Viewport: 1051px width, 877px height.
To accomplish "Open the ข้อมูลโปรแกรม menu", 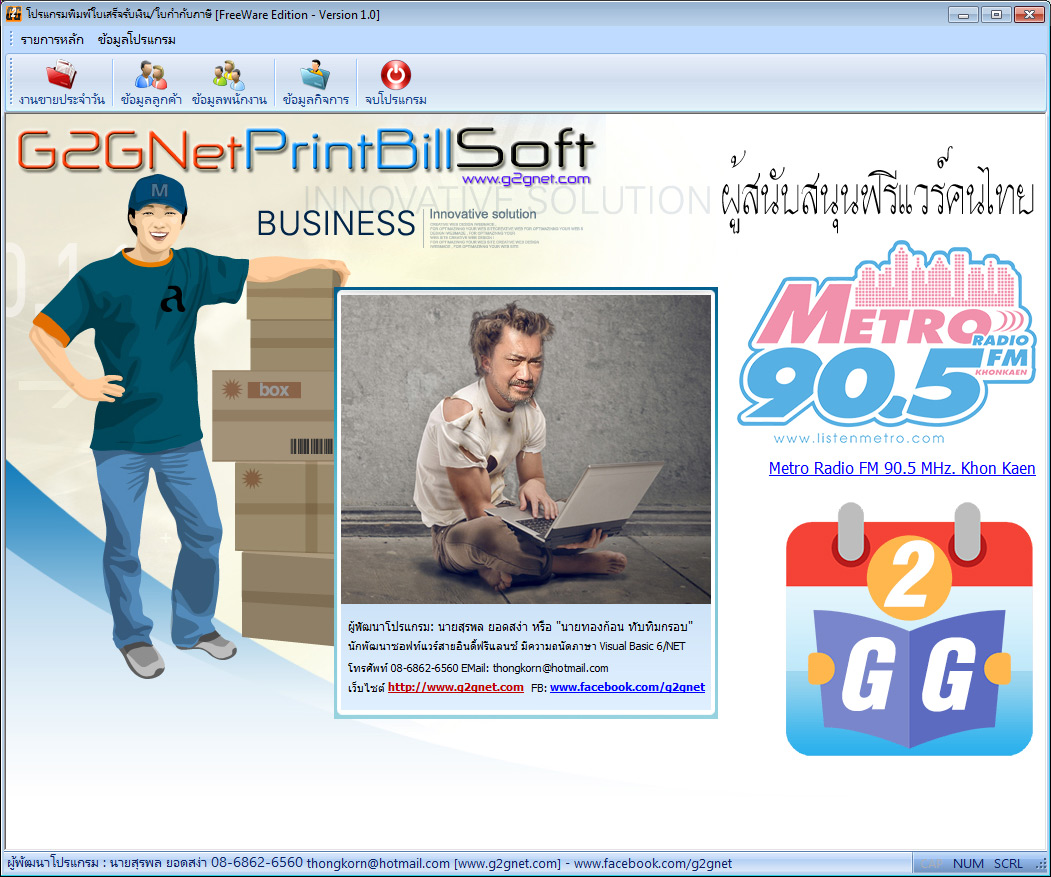I will 136,40.
